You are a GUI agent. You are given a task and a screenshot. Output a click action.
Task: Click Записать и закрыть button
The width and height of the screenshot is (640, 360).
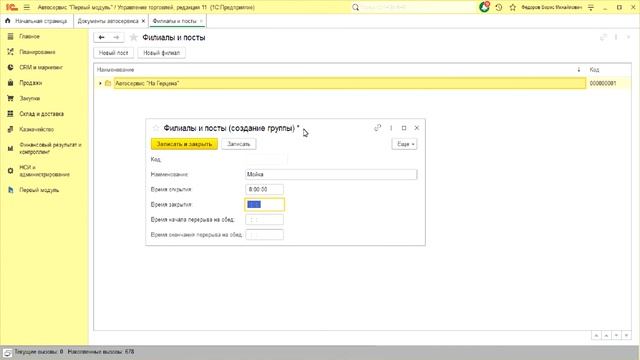pos(184,144)
